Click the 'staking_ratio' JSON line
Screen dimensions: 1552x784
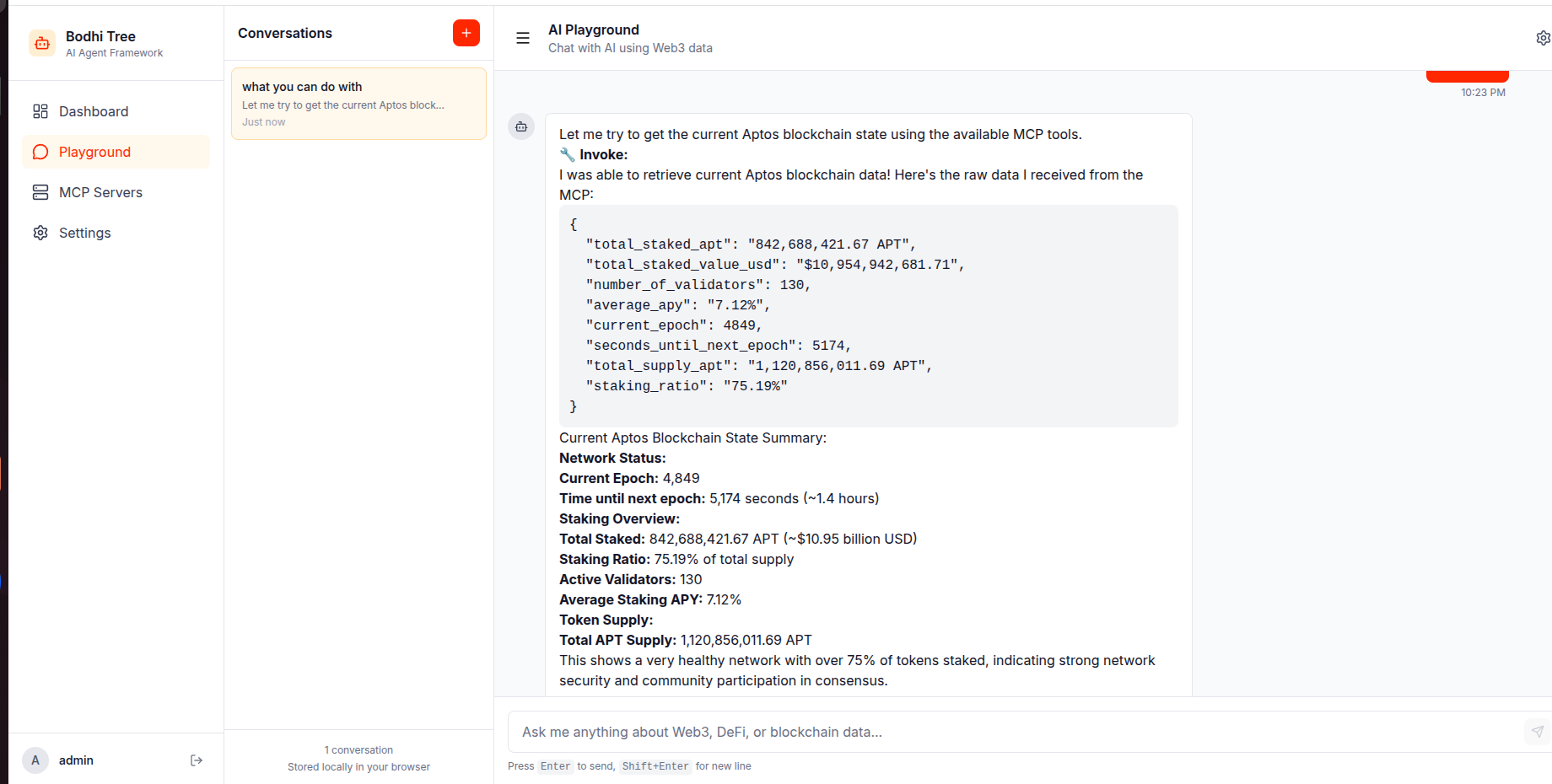(687, 386)
